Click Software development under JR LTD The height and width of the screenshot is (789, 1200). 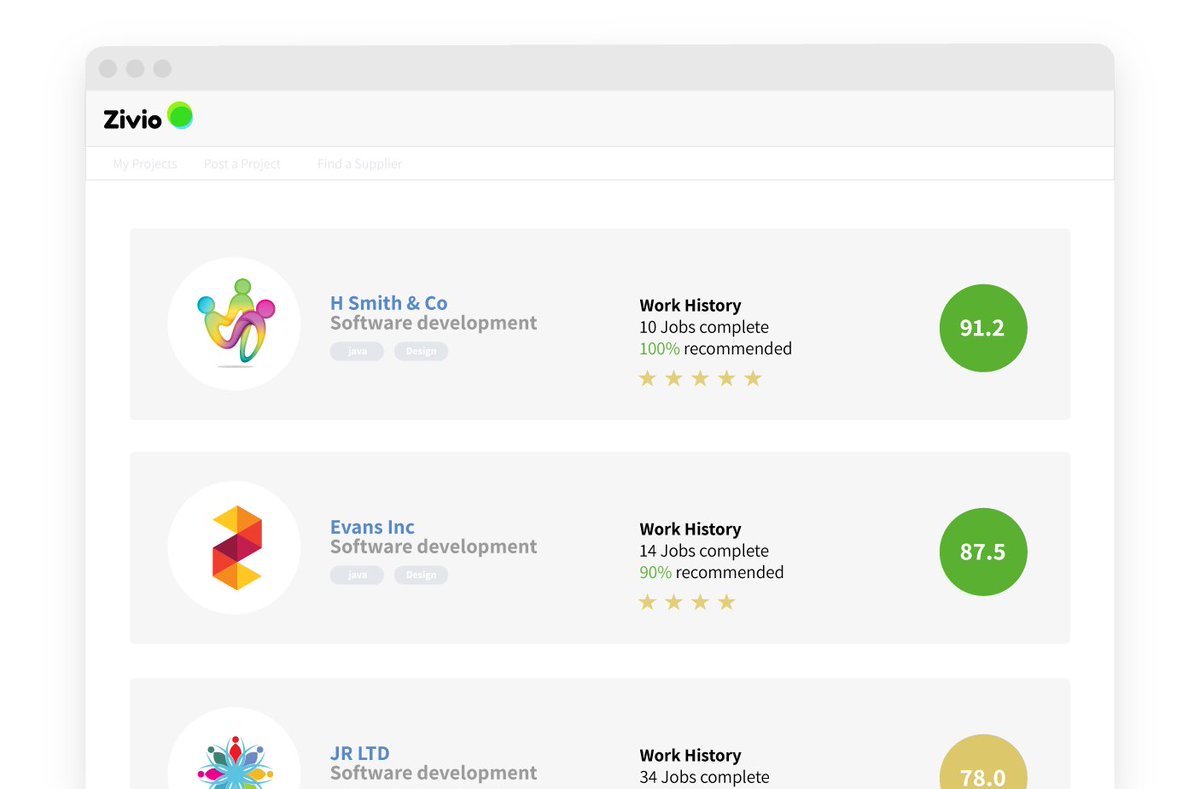(434, 773)
